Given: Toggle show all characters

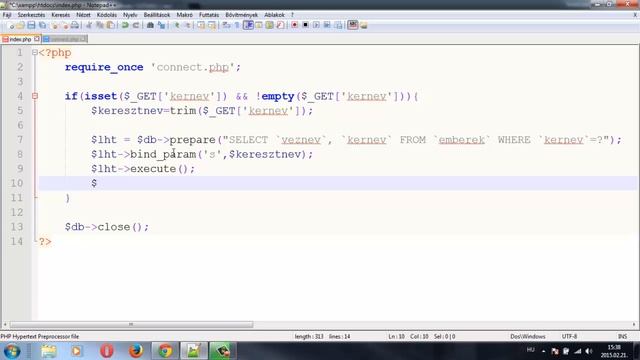Looking at the screenshot, I should [x=237, y=25].
